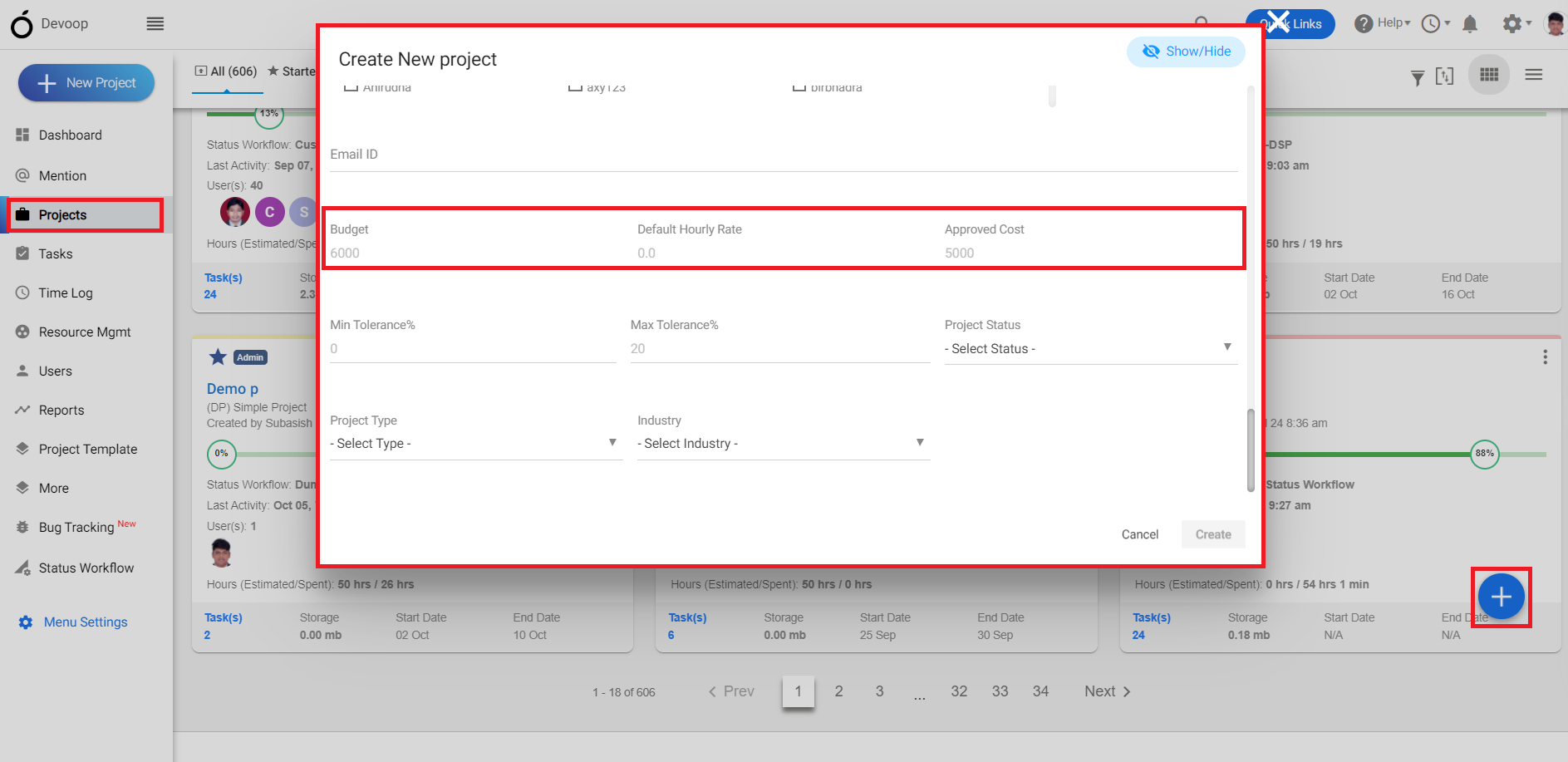Switch to the All (606) tab
Image resolution: width=1568 pixels, height=762 pixels.
pos(226,71)
